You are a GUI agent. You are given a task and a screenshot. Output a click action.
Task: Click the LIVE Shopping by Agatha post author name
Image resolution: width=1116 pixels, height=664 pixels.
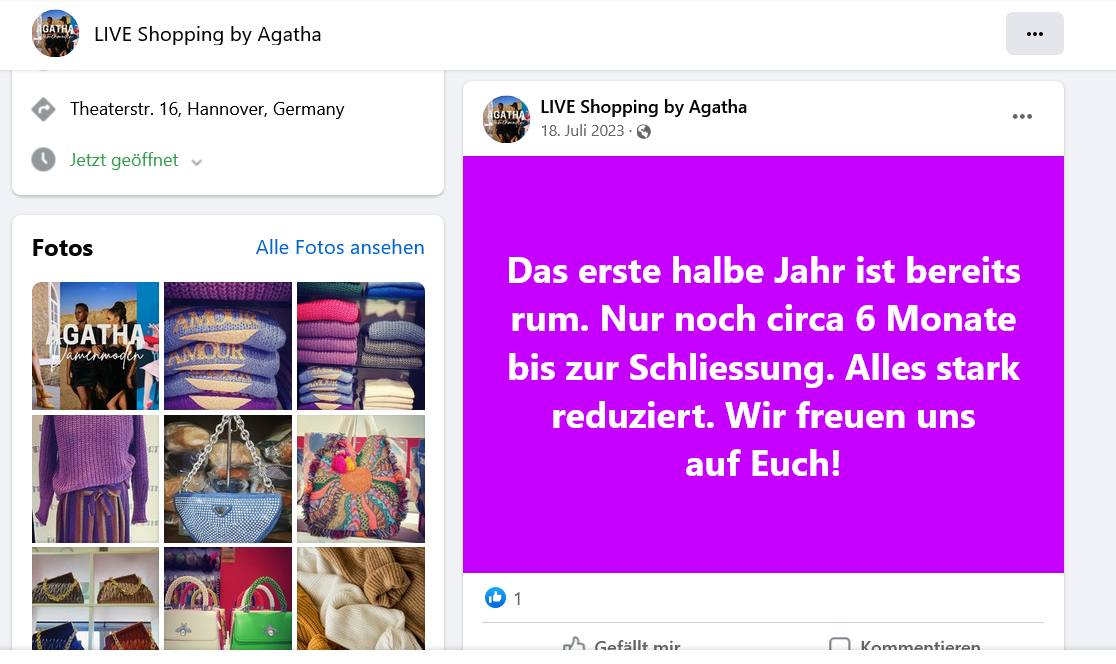(x=643, y=107)
